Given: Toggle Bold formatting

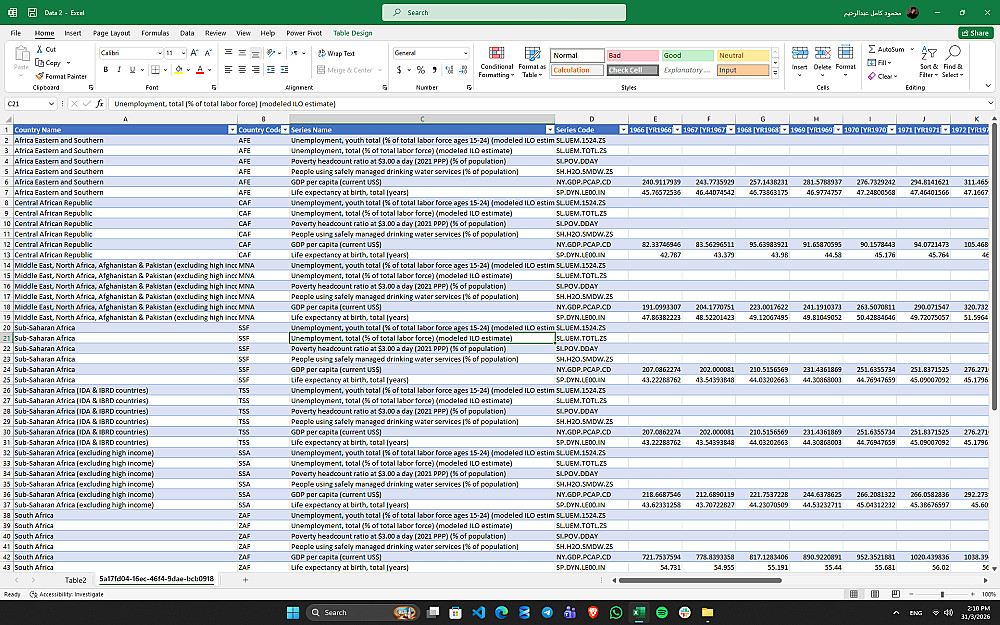Looking at the screenshot, I should (x=105, y=70).
